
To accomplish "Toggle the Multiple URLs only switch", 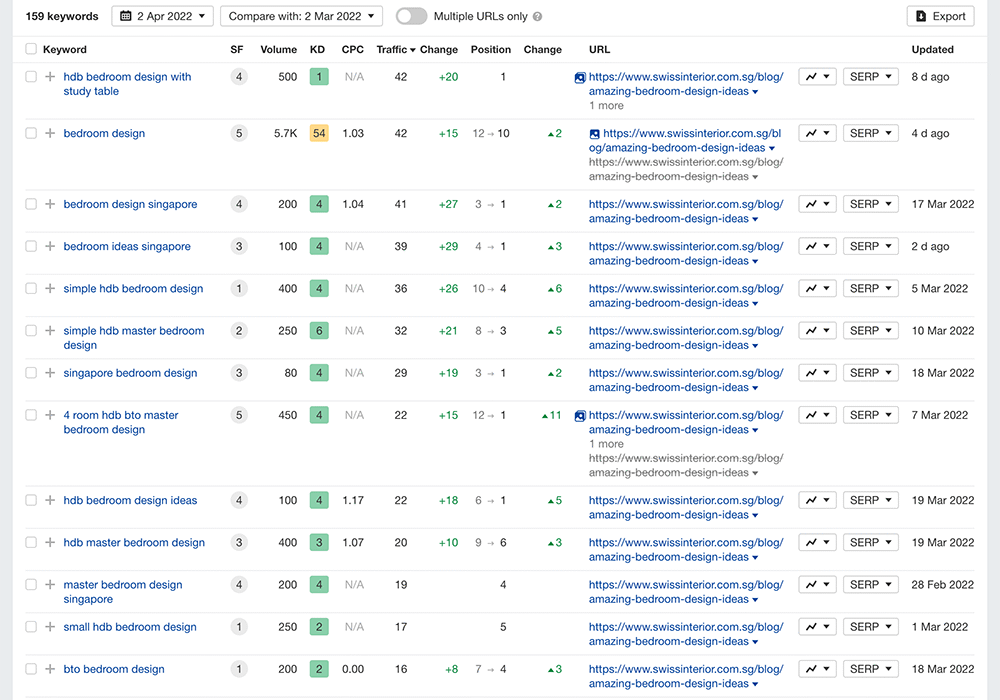I will tap(411, 16).
